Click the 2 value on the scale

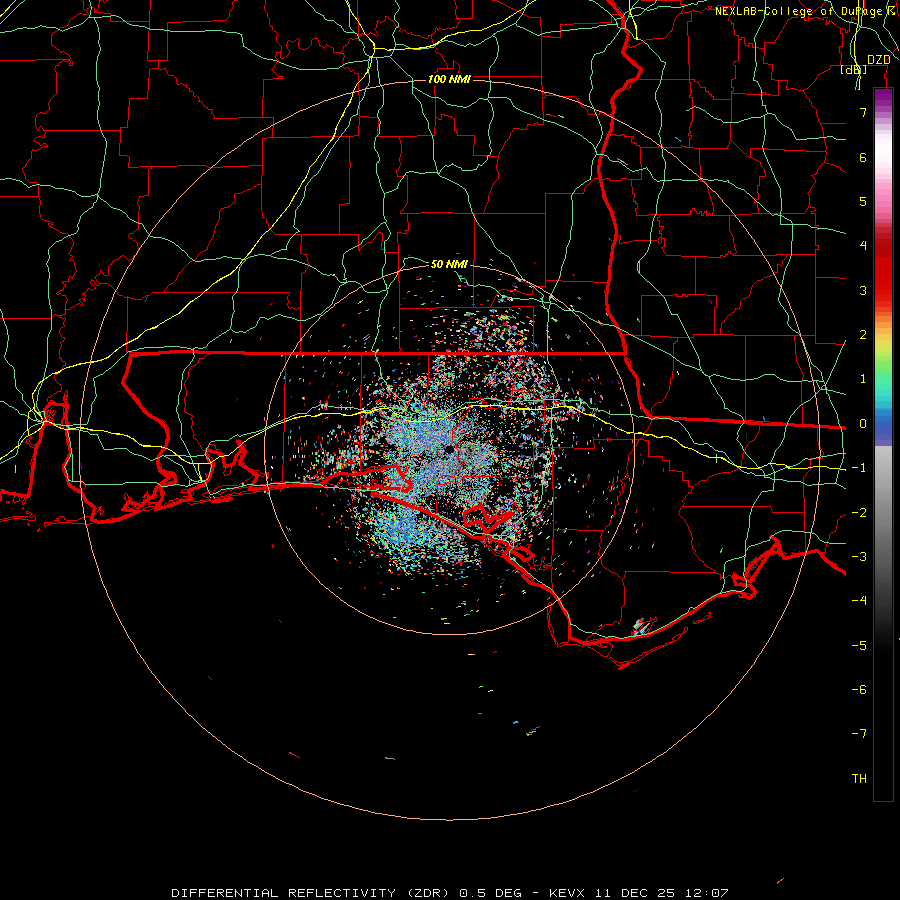click(x=863, y=335)
